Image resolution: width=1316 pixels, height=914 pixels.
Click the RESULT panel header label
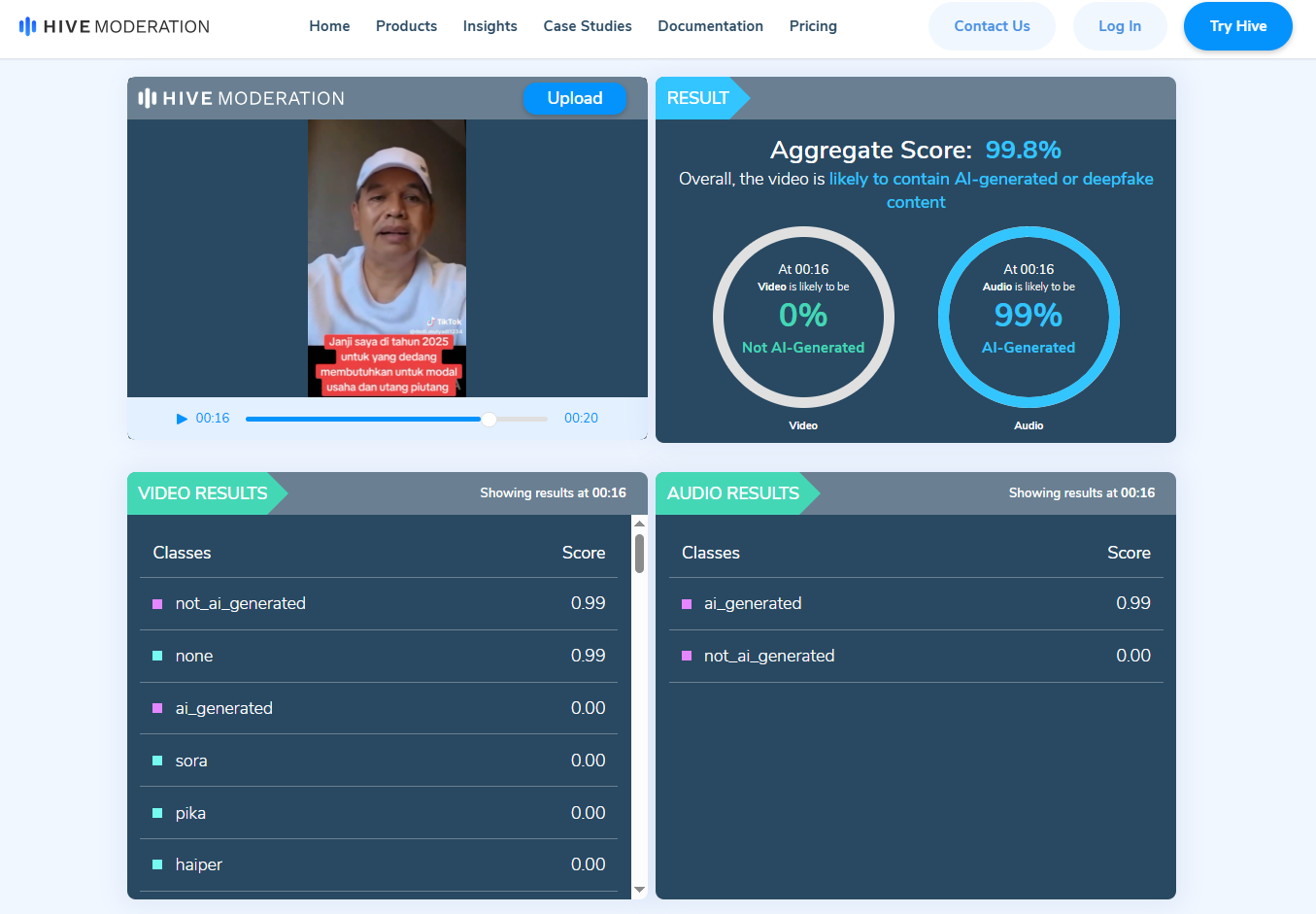697,98
